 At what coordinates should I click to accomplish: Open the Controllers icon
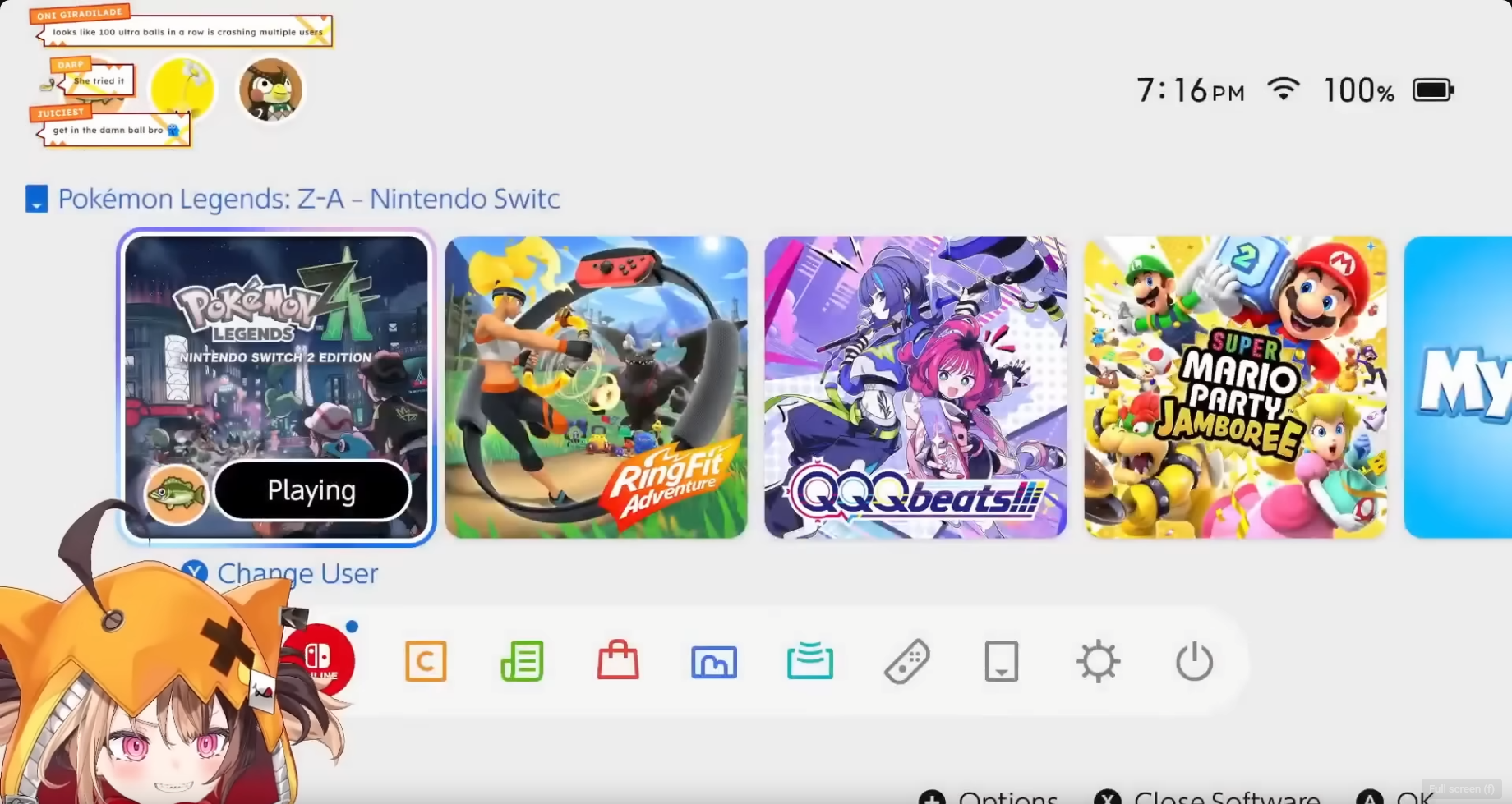(906, 661)
